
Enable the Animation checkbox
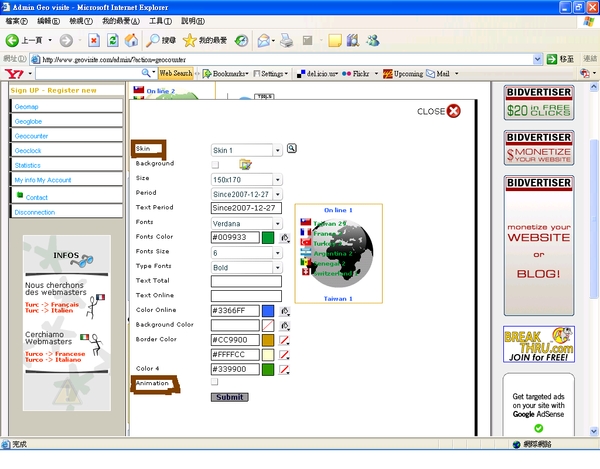tap(215, 382)
